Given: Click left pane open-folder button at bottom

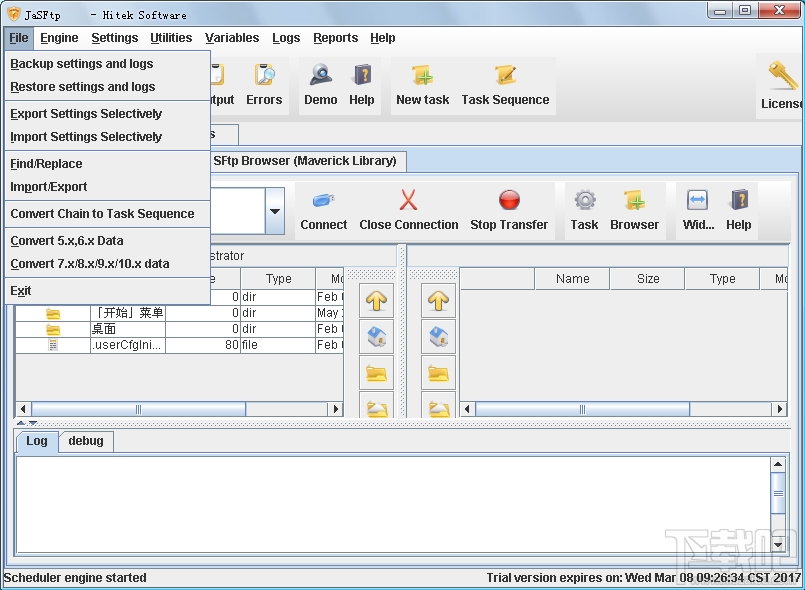Looking at the screenshot, I should [376, 406].
